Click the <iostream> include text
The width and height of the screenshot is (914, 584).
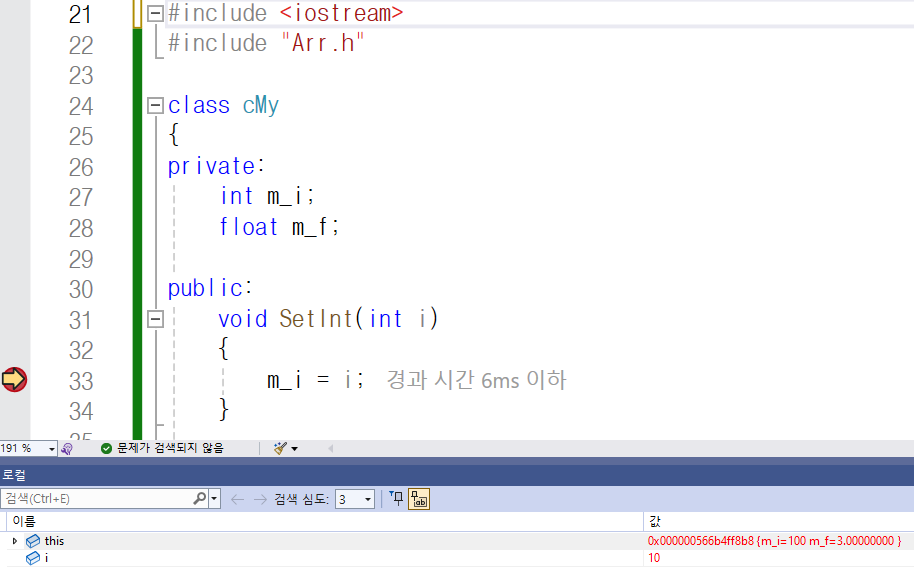tap(342, 13)
